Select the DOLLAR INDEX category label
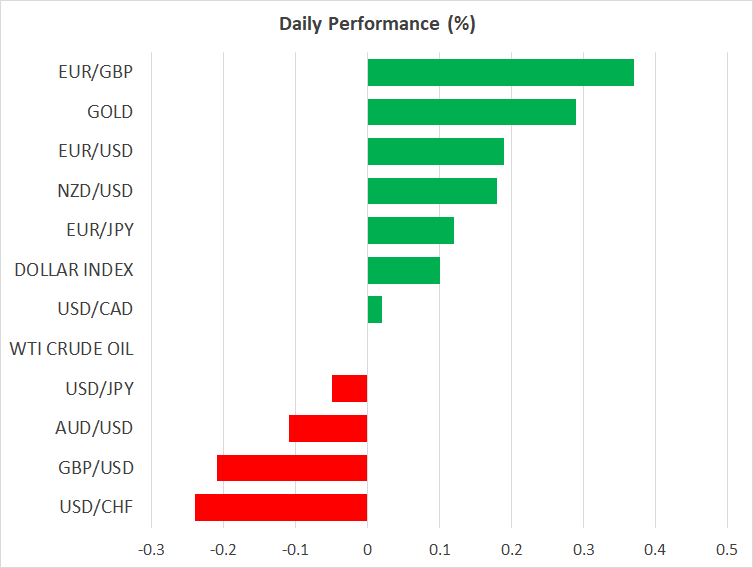753x568 pixels. click(x=74, y=270)
